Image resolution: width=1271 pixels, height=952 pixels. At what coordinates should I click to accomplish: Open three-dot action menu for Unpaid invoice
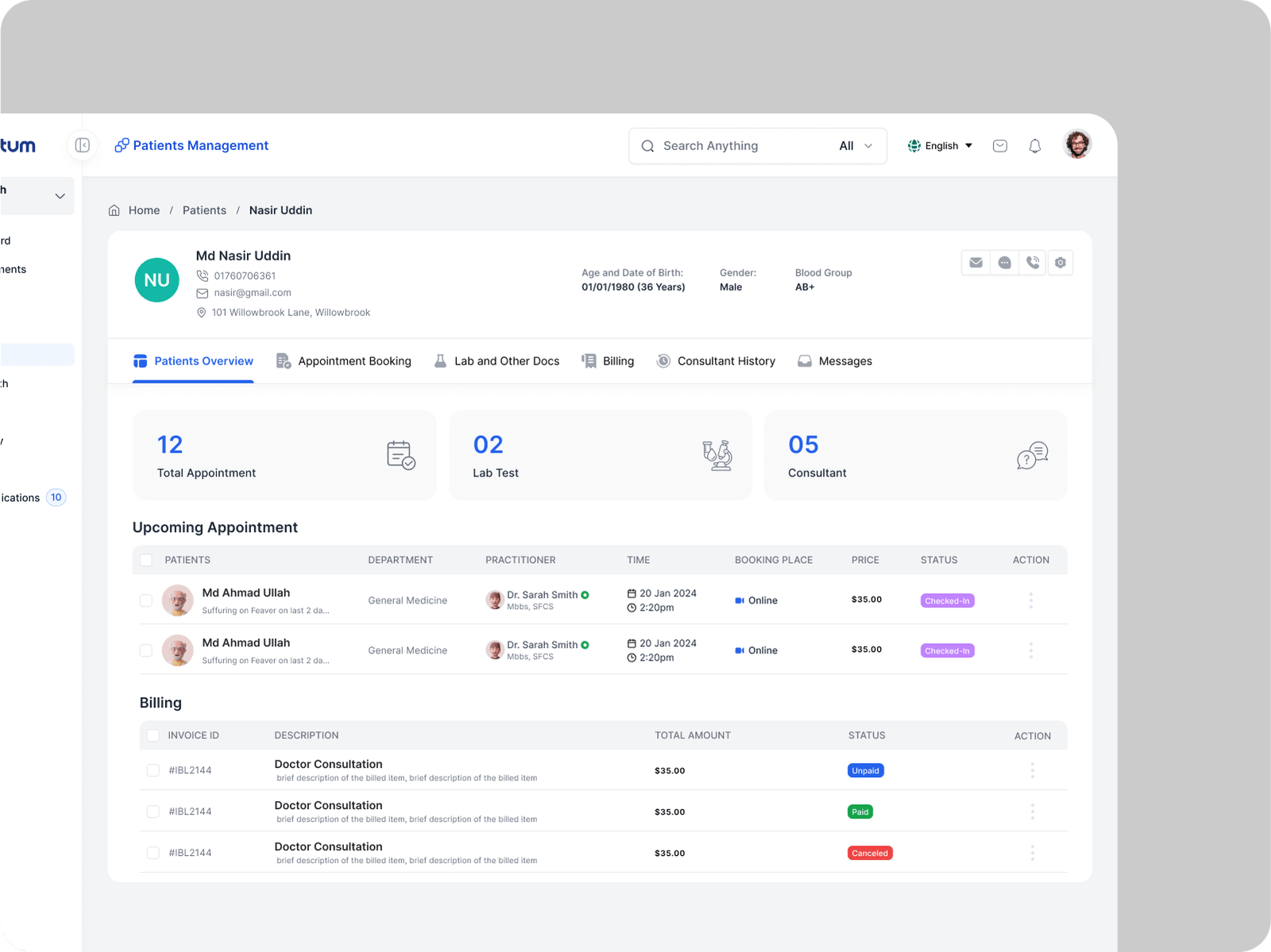click(x=1032, y=770)
